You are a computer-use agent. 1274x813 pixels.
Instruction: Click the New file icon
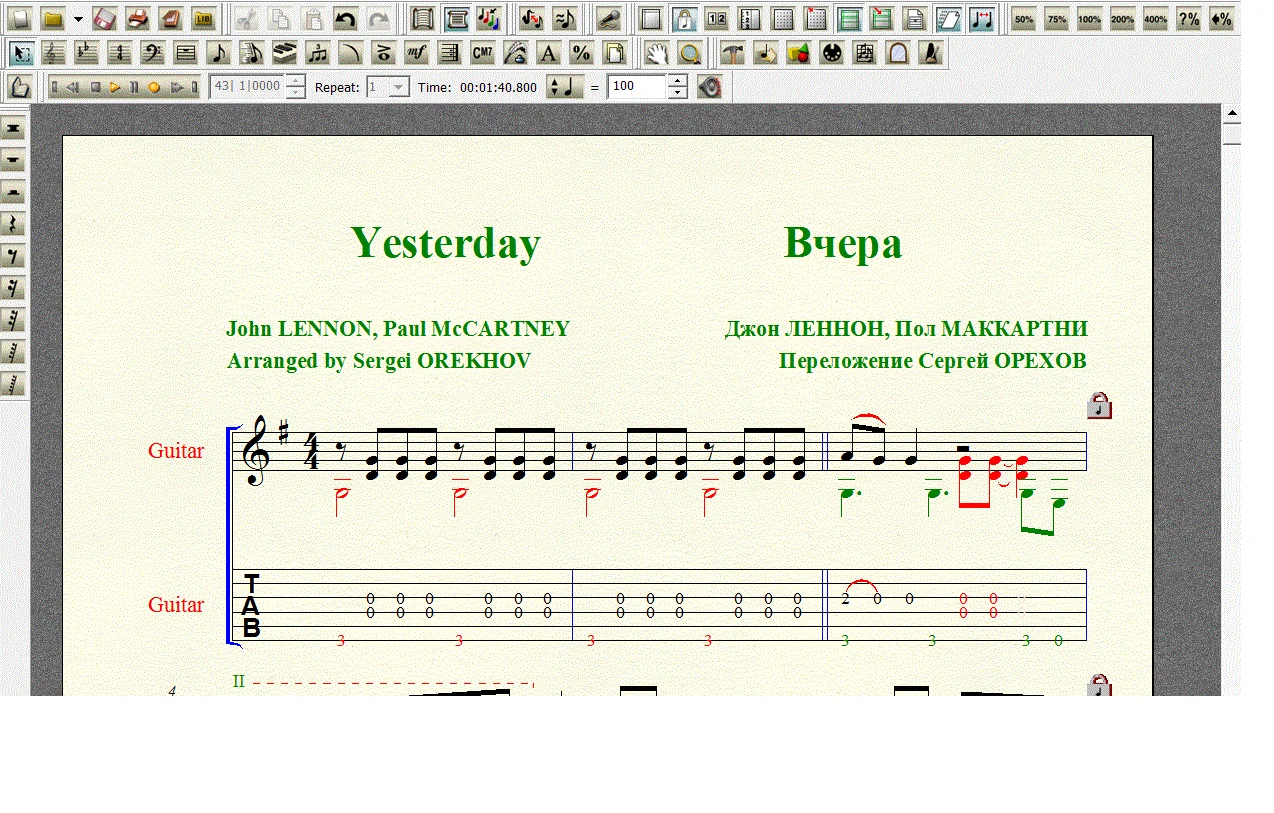click(x=20, y=18)
